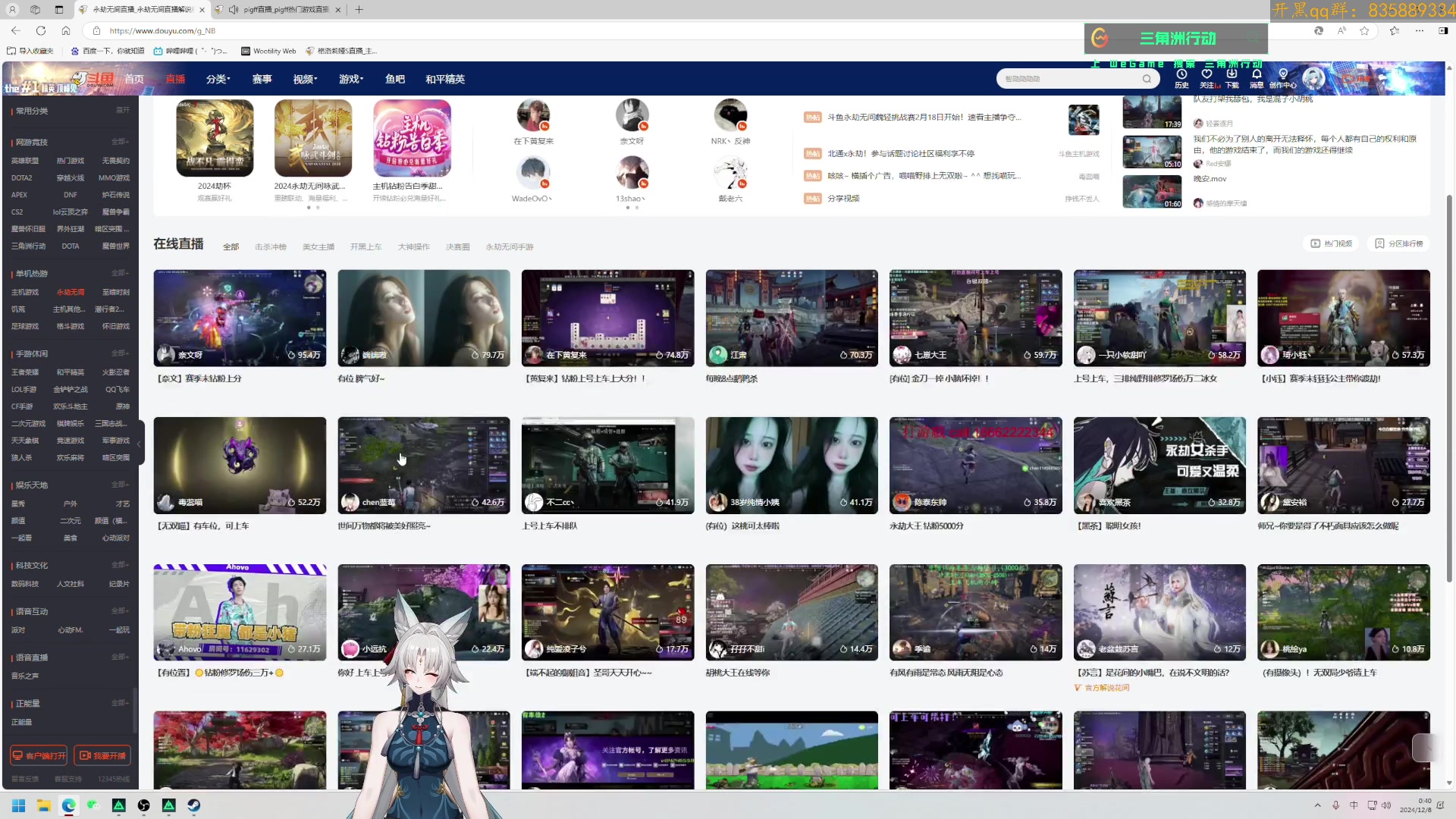Viewport: 1456px width, 819px height.
Task: Collapse the left sidebar with arrow handle
Action: (x=140, y=444)
